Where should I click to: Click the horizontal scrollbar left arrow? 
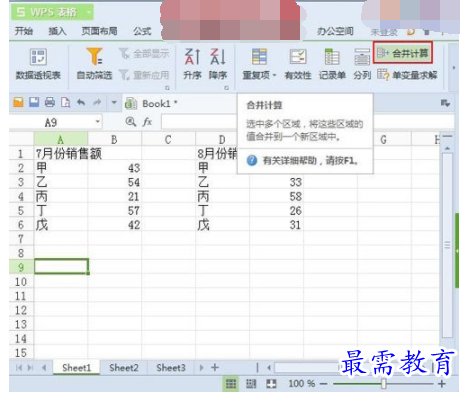(269, 368)
